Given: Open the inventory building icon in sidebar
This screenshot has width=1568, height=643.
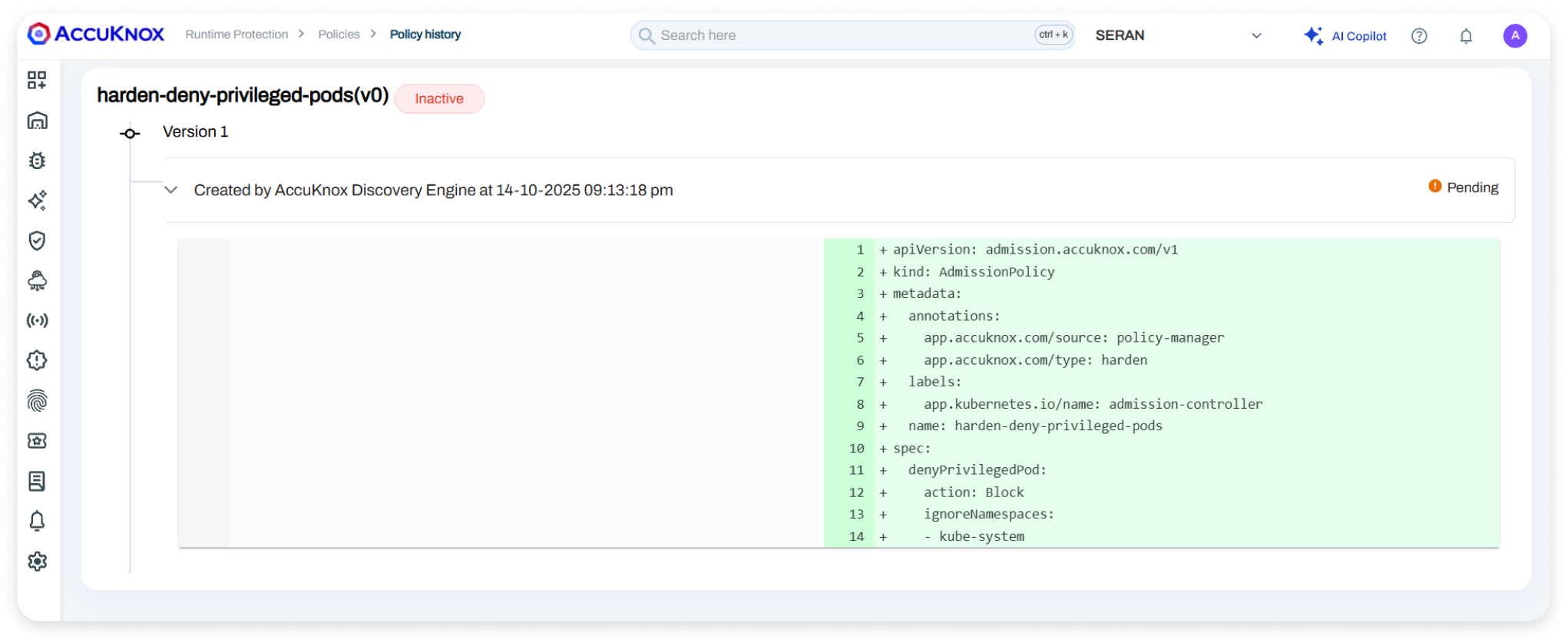Looking at the screenshot, I should click(x=37, y=121).
